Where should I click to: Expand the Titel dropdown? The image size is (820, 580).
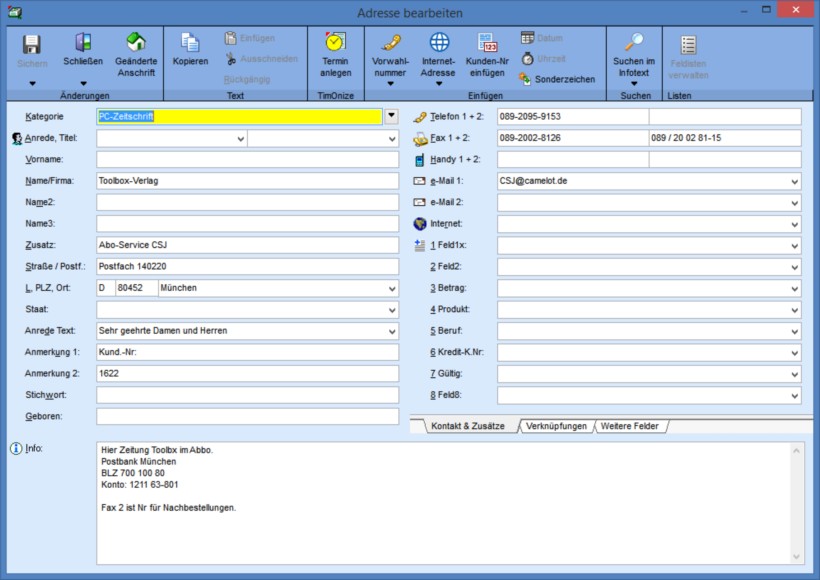(392, 139)
